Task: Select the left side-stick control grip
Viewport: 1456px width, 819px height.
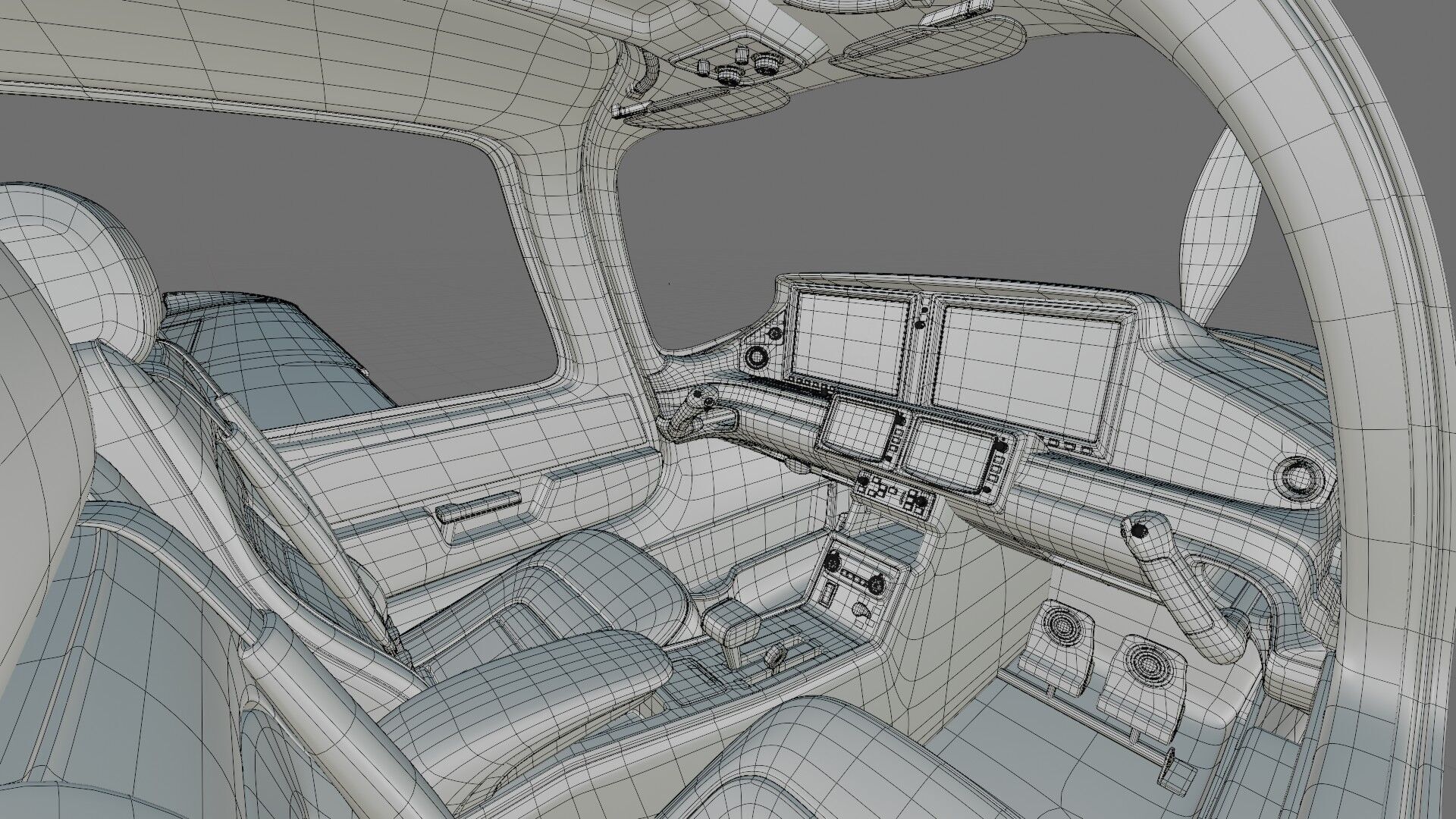Action: tap(689, 415)
